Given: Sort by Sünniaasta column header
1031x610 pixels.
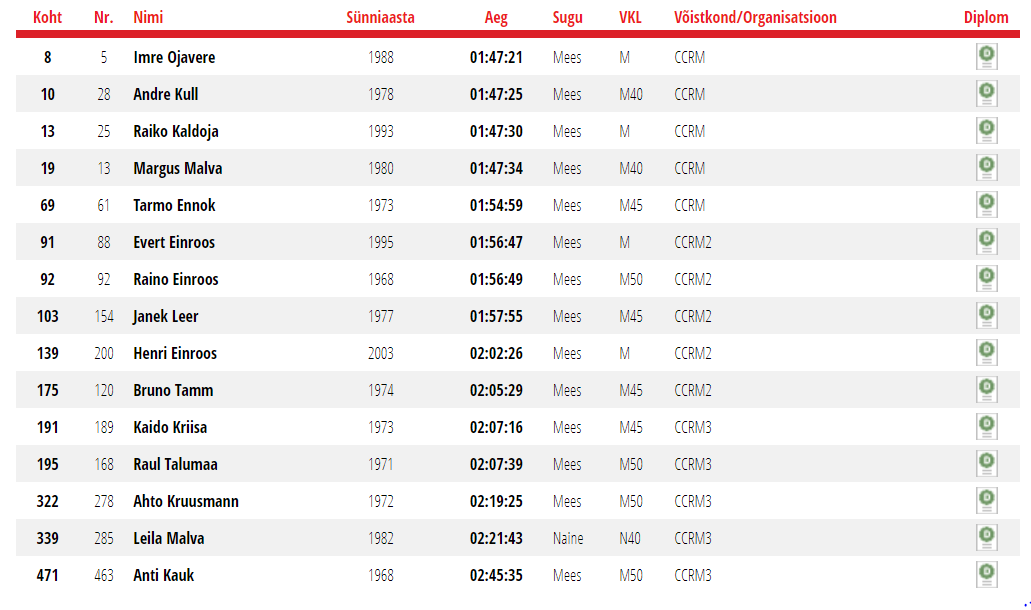Looking at the screenshot, I should [x=380, y=17].
